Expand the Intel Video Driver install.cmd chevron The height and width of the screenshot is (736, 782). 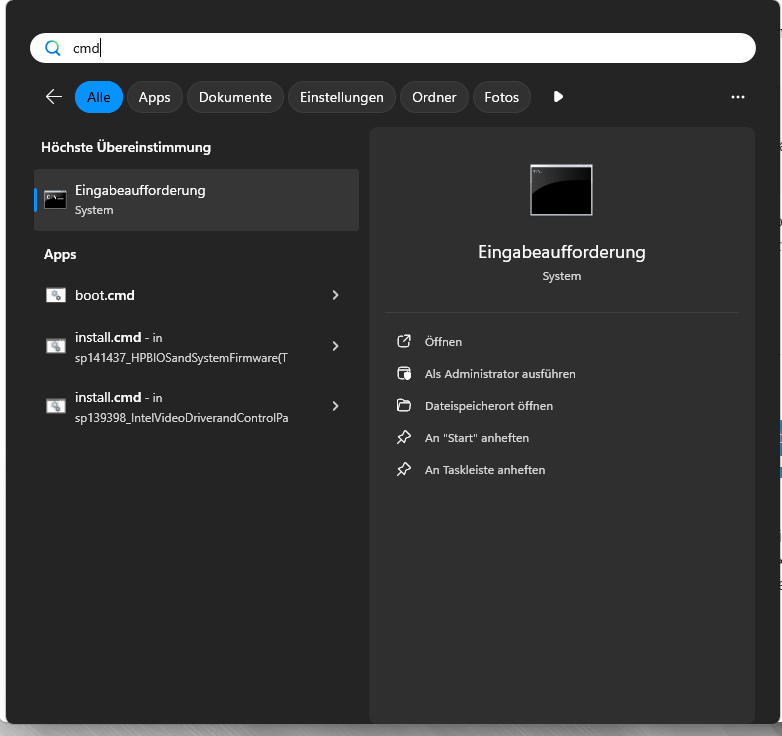coord(335,406)
